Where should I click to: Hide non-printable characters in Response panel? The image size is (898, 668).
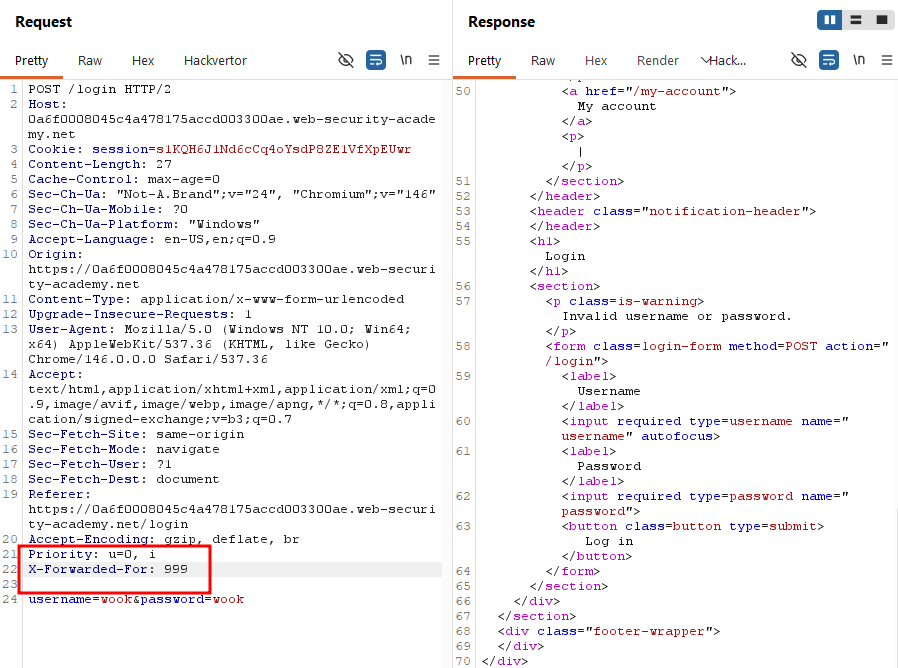click(799, 60)
